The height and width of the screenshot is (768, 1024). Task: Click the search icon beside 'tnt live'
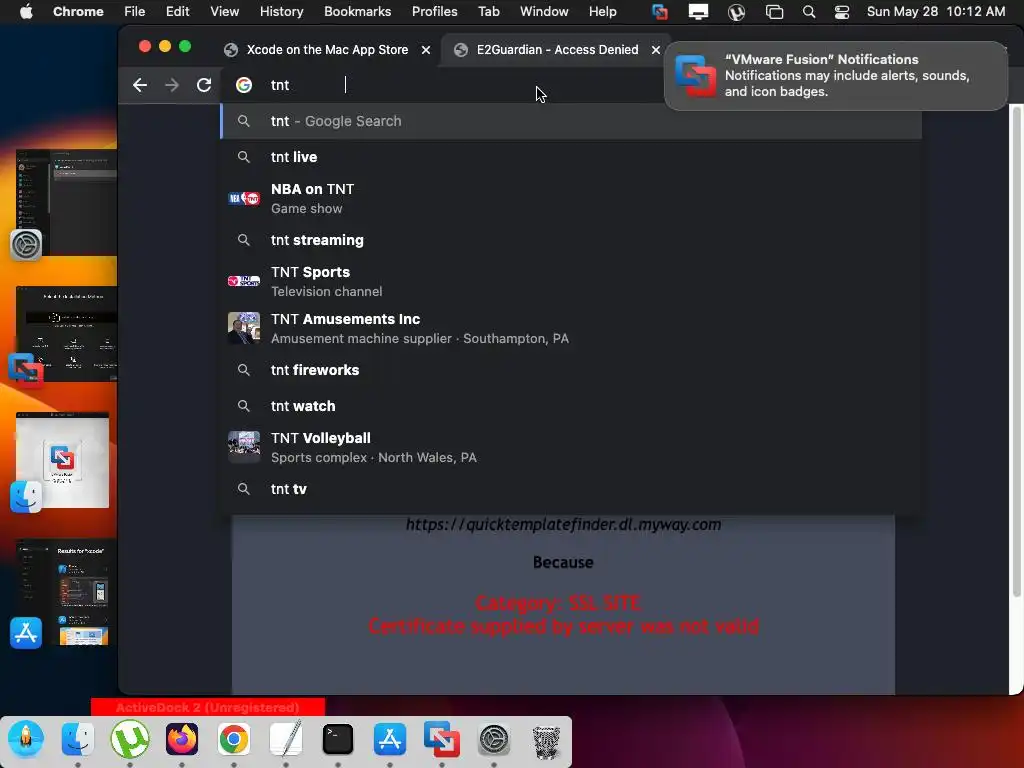click(244, 157)
